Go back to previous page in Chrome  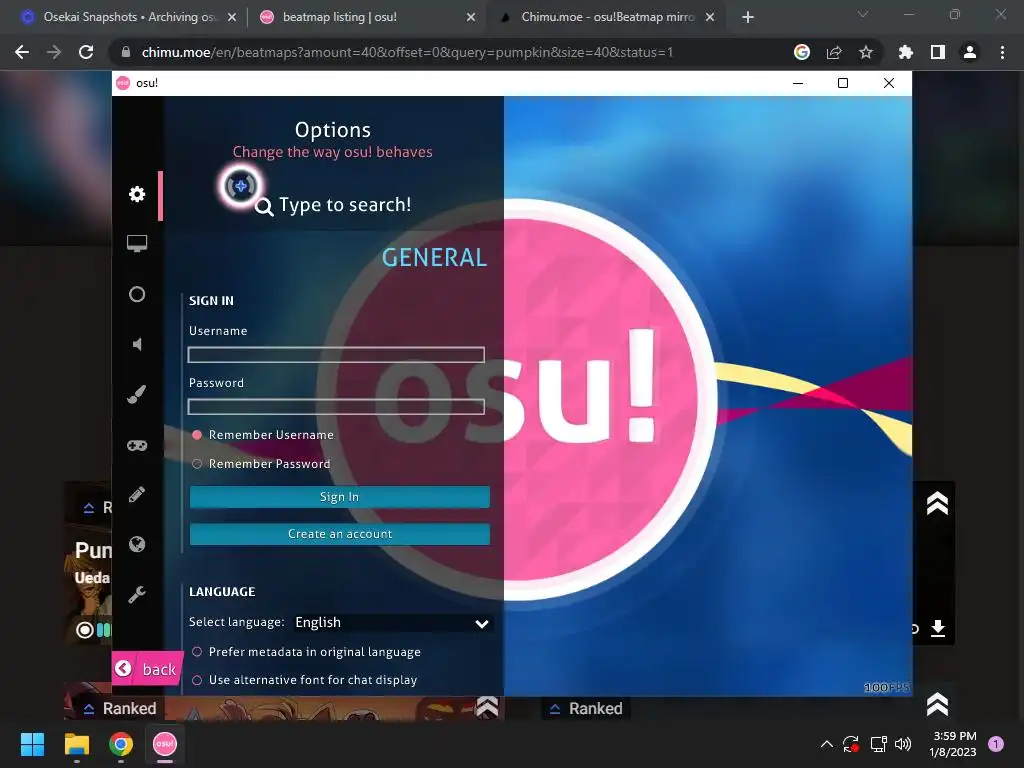22,52
